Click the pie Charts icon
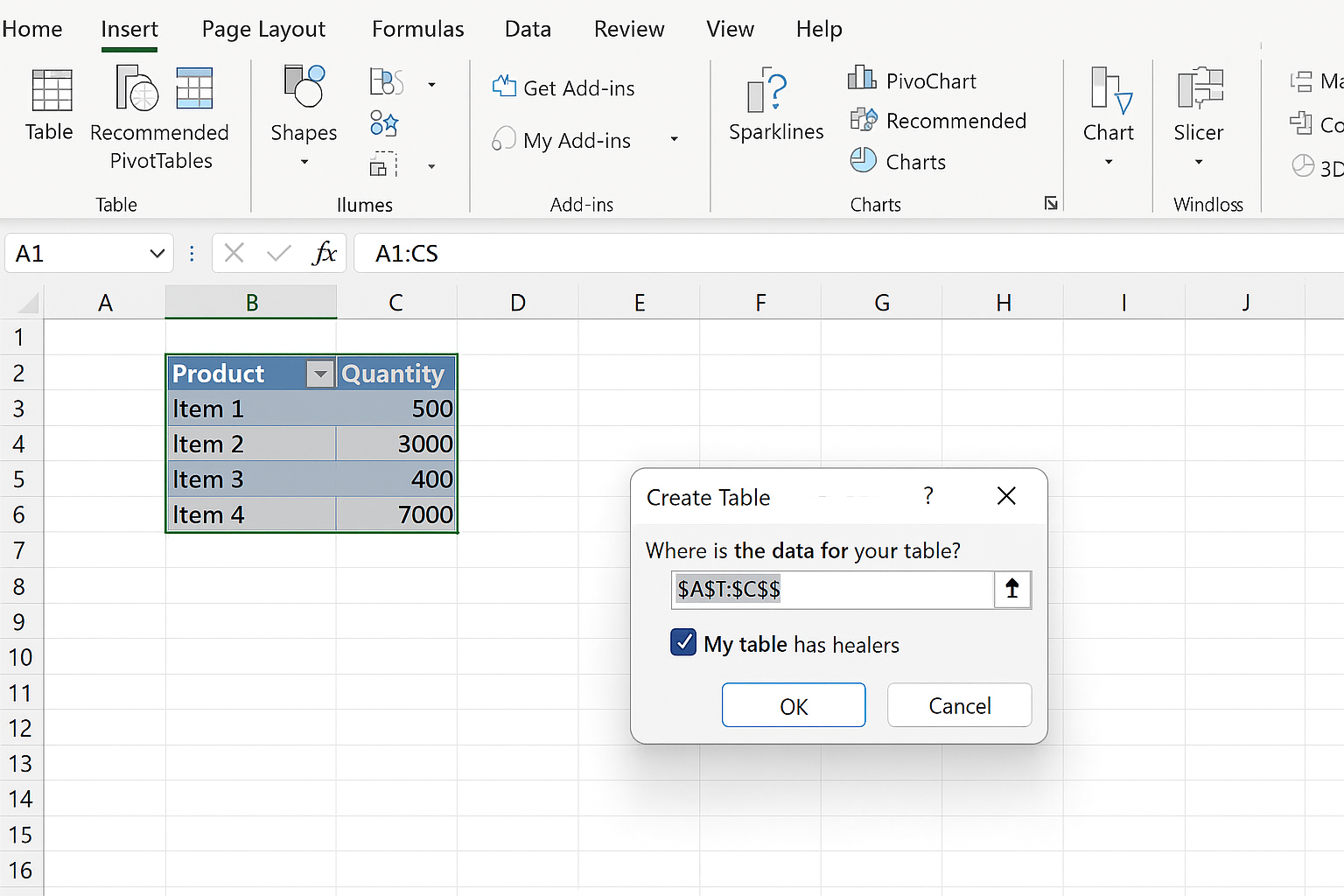This screenshot has height=896, width=1344. 863,160
